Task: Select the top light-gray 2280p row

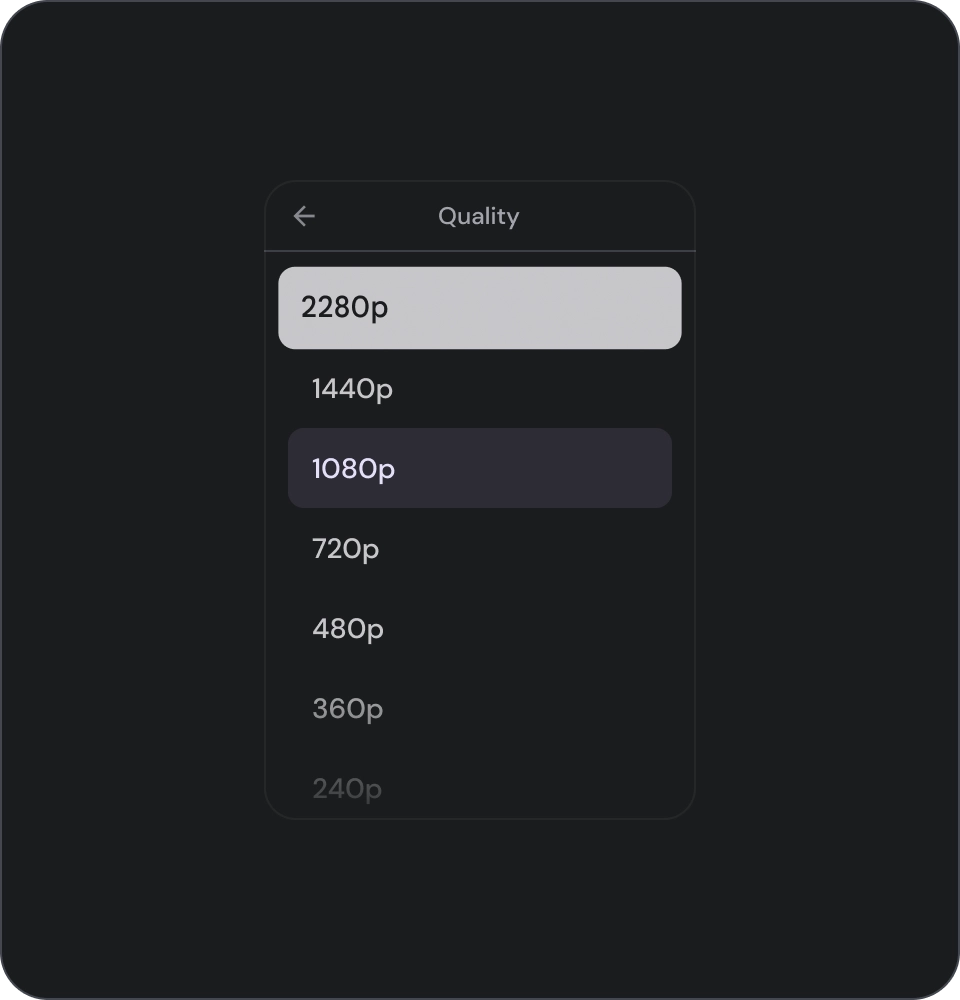Action: pos(480,308)
